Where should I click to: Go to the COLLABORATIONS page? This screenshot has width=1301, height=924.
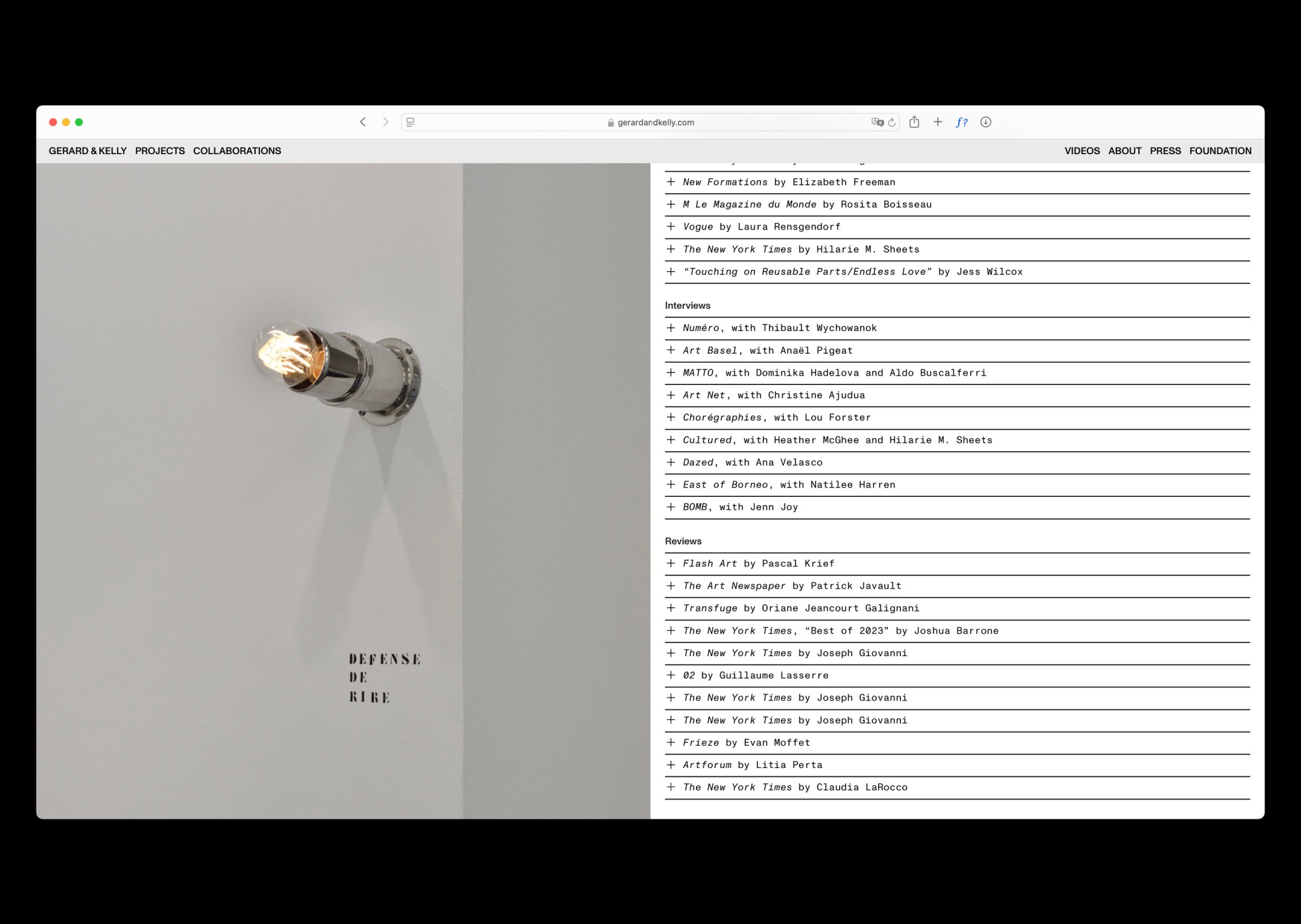237,151
